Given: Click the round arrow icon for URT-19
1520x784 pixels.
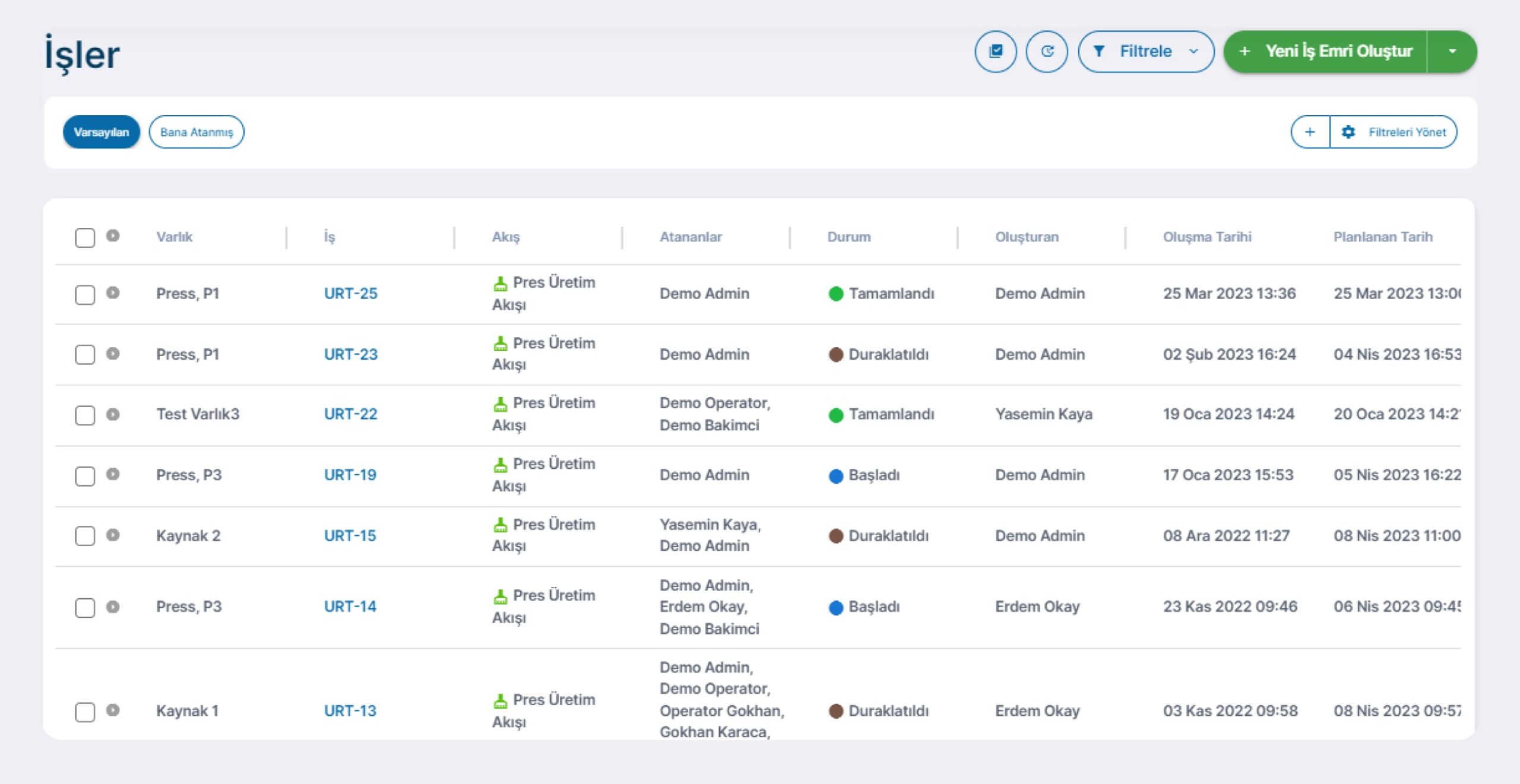Looking at the screenshot, I should [x=113, y=474].
